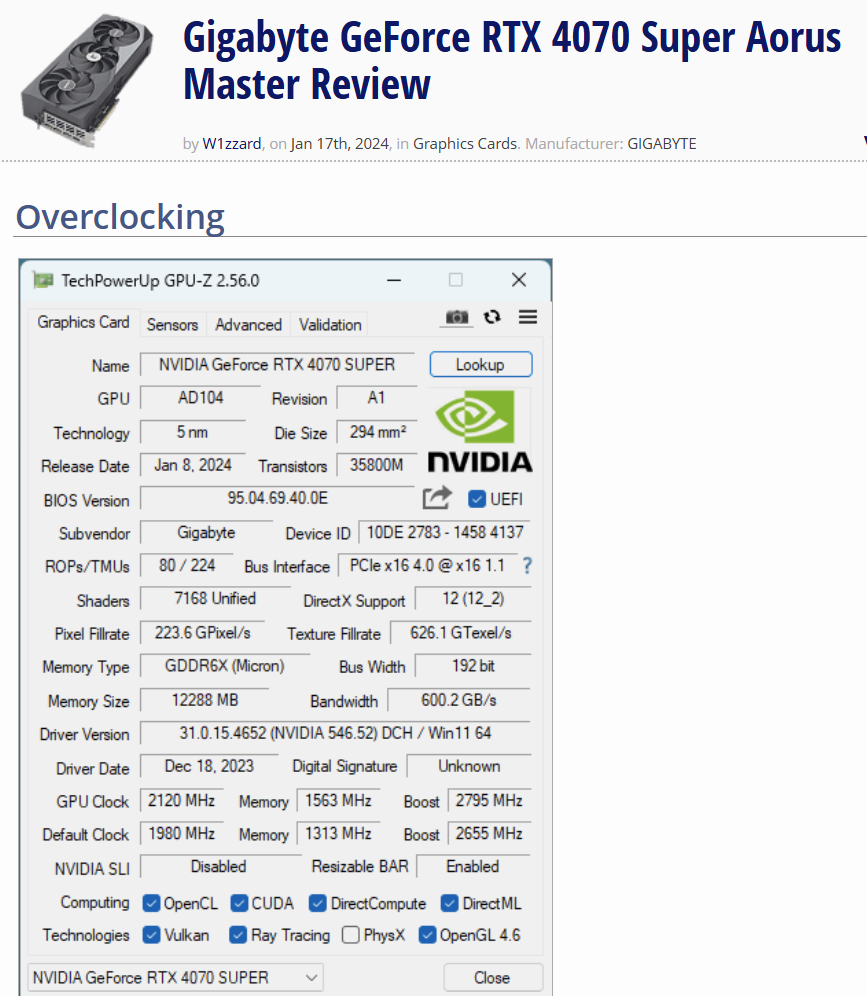Toggle the UEFI checkbox
867x996 pixels.
[x=476, y=499]
